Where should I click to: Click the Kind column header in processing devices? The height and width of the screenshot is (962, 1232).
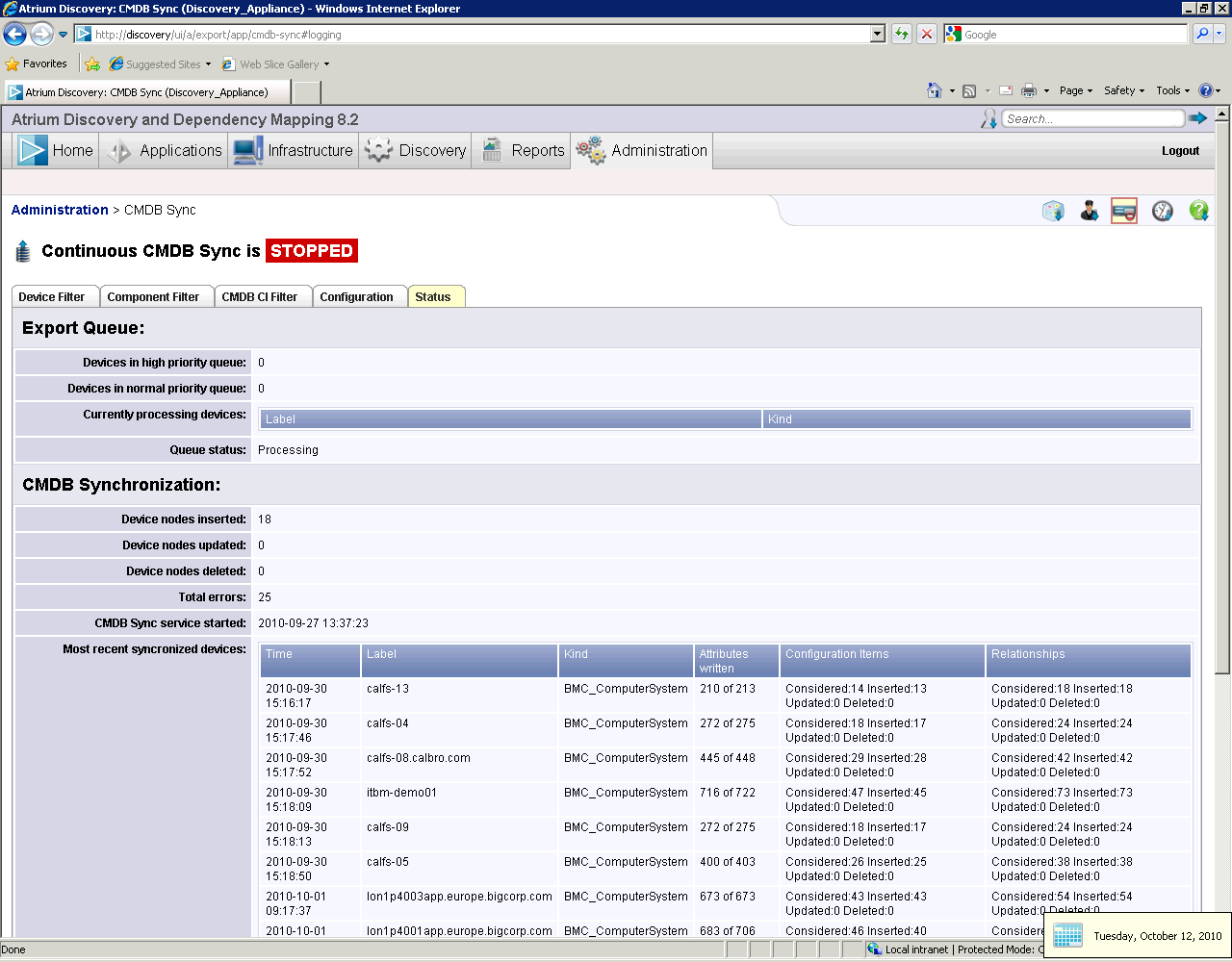click(x=977, y=419)
